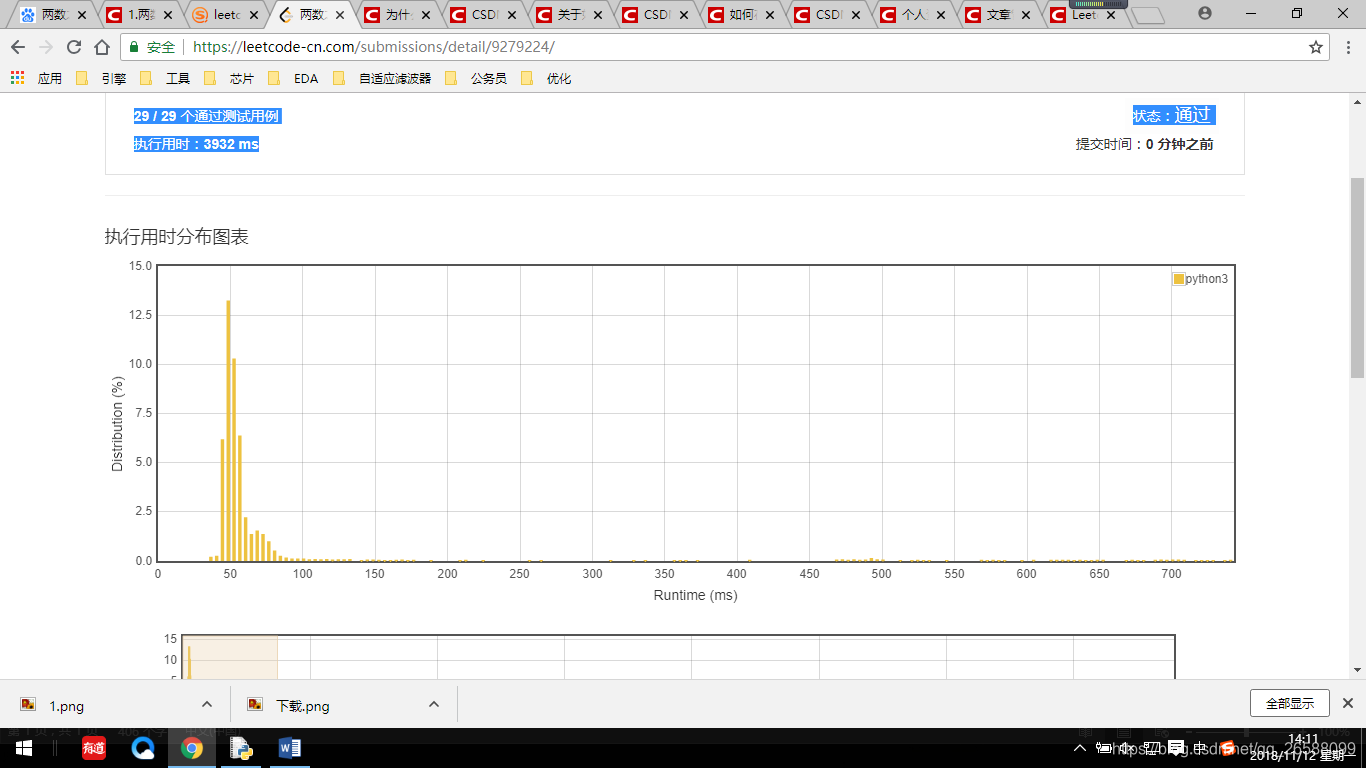Expand options for 下载.png download
This screenshot has width=1366, height=768.
(434, 704)
